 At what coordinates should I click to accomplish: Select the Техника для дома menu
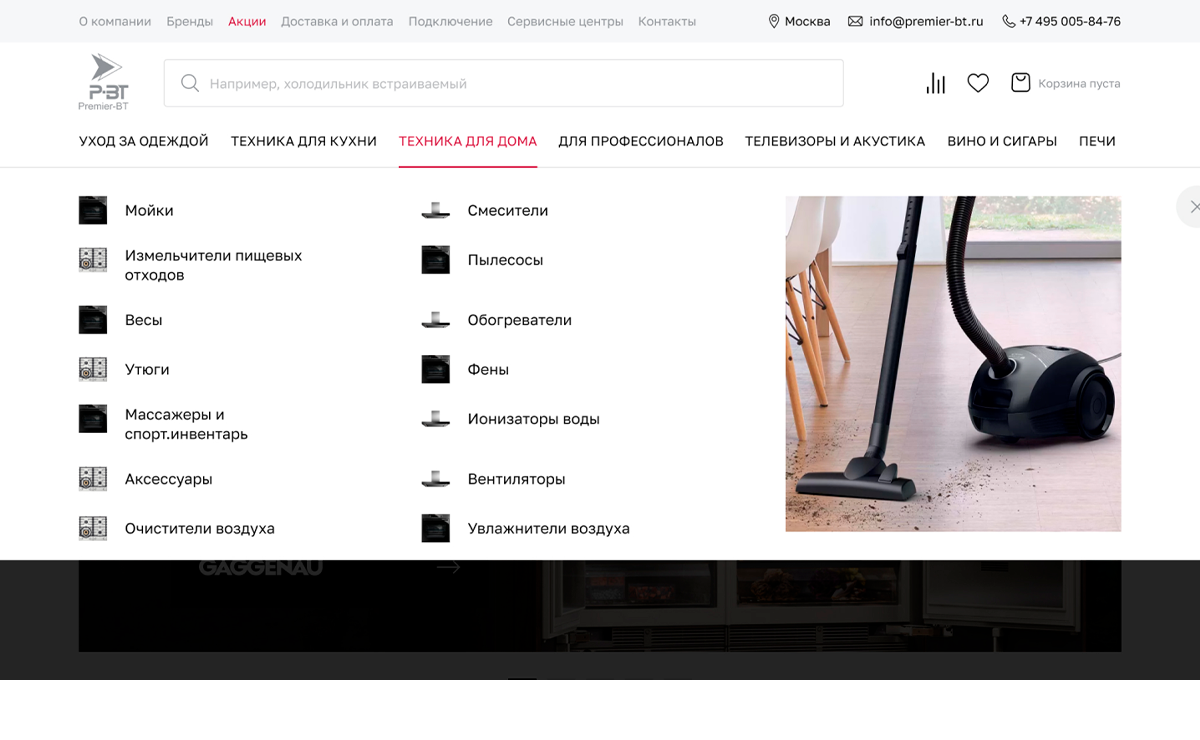click(468, 141)
